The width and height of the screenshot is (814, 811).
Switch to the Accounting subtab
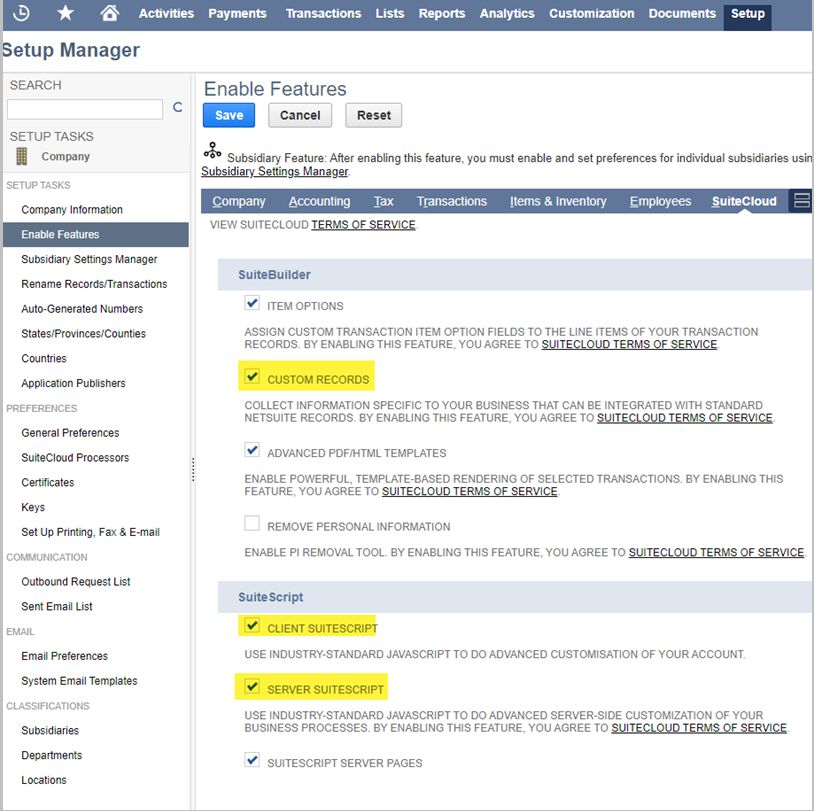coord(319,201)
